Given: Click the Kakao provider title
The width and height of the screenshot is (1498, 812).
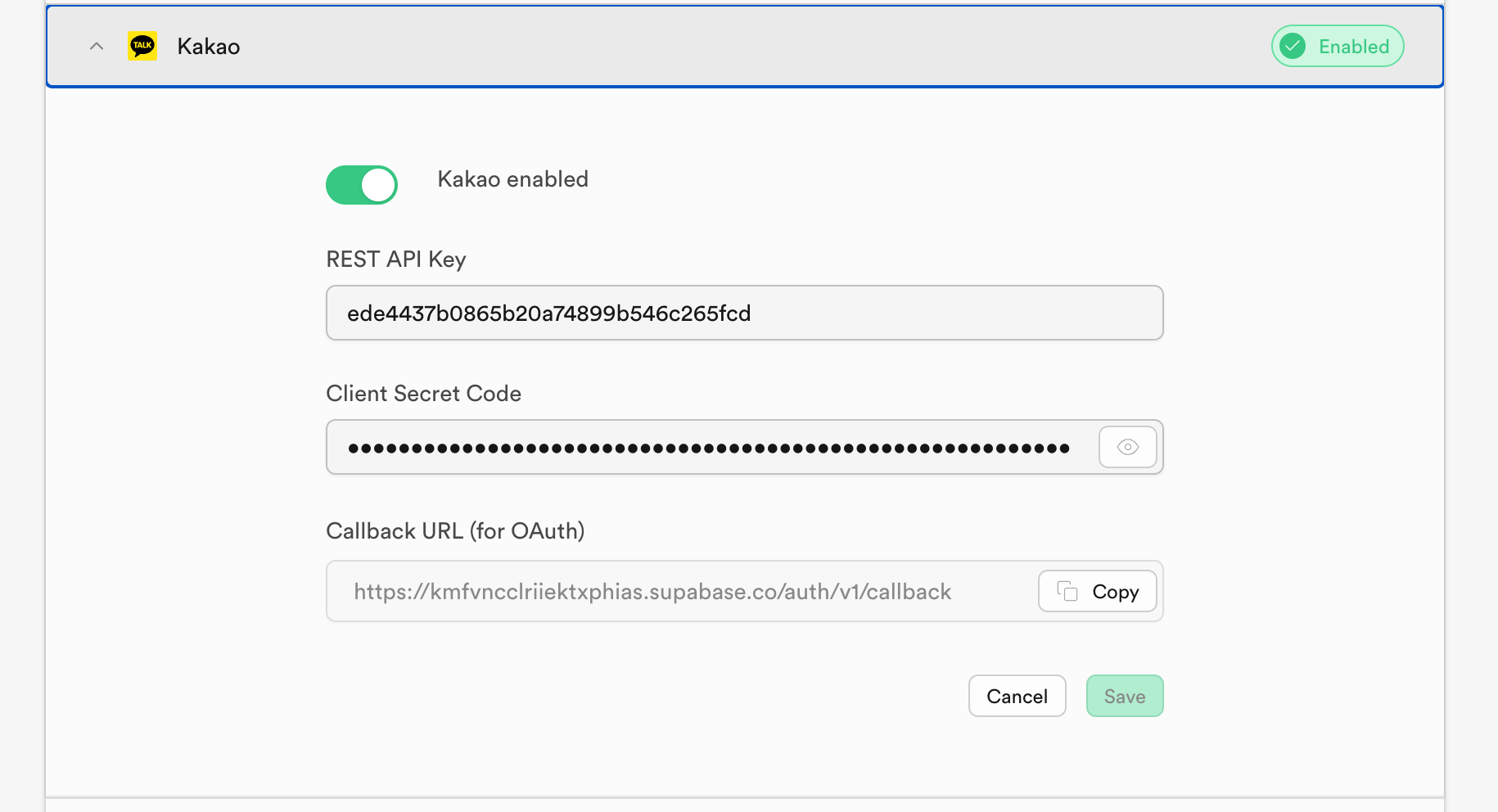Looking at the screenshot, I should [x=209, y=47].
